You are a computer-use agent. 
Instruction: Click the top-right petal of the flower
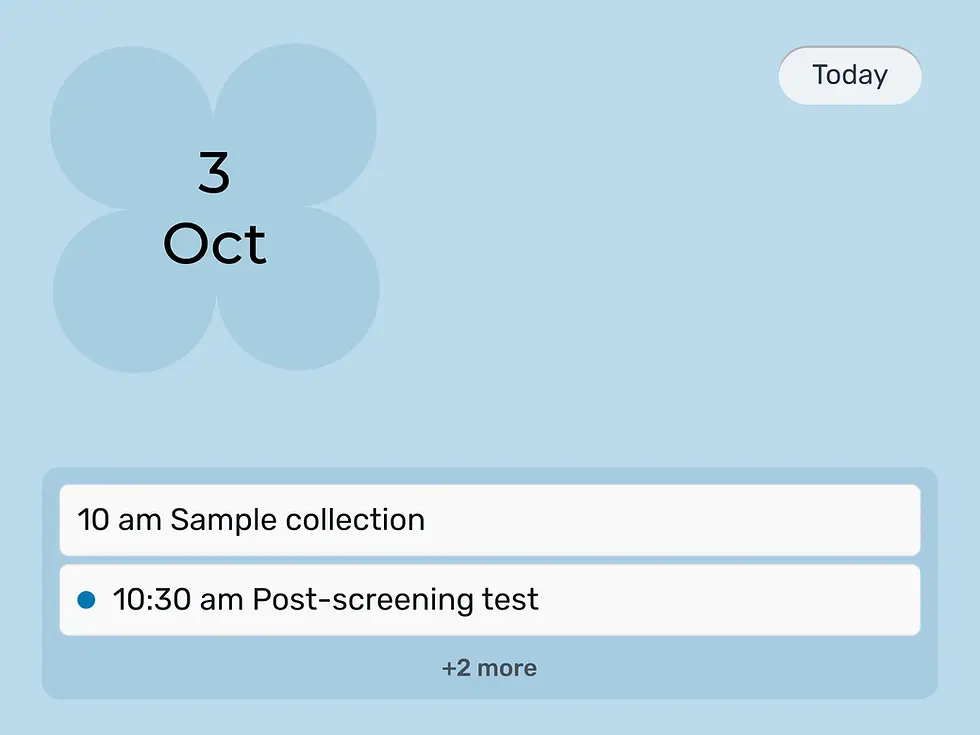pyautogui.click(x=296, y=125)
